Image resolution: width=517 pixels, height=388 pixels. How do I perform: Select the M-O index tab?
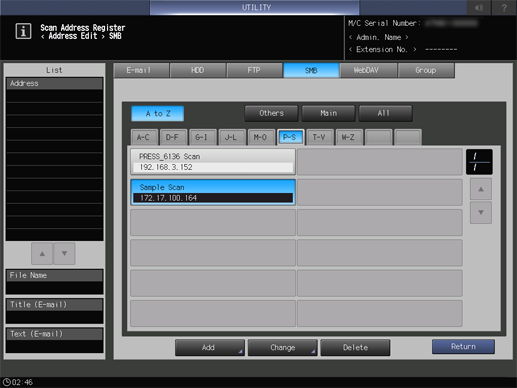[x=261, y=137]
